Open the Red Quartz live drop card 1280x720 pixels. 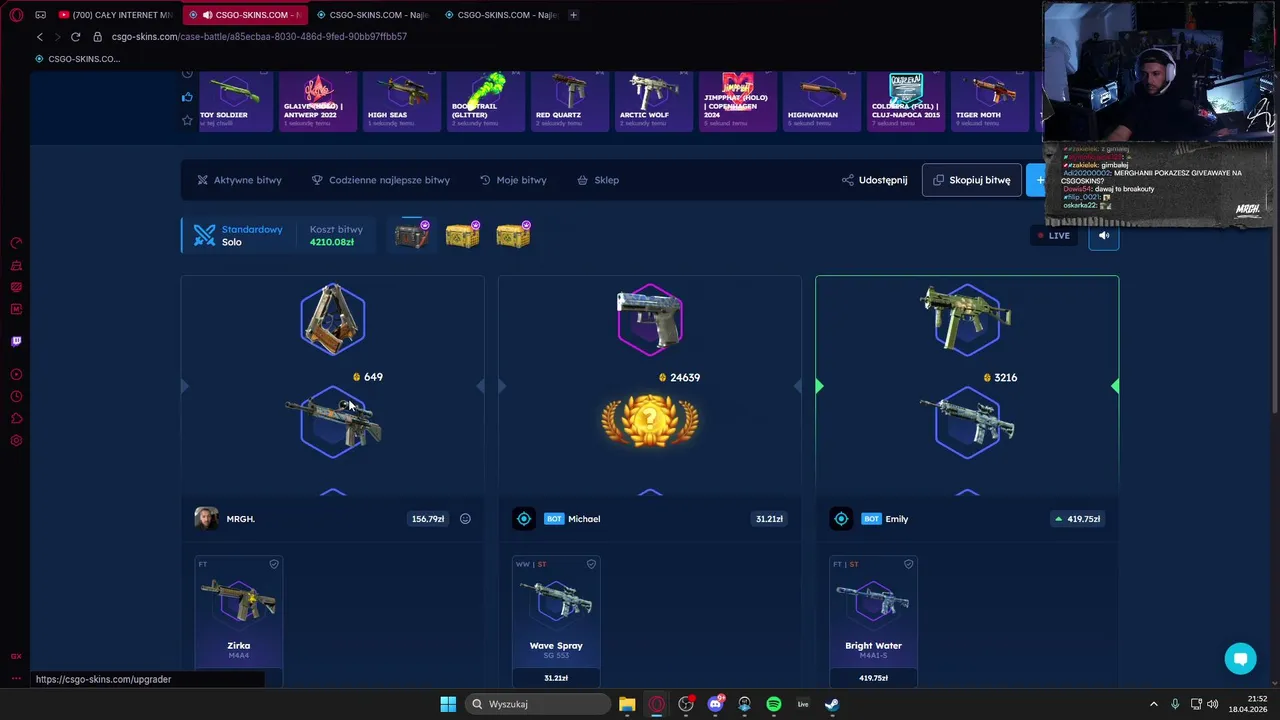(570, 101)
